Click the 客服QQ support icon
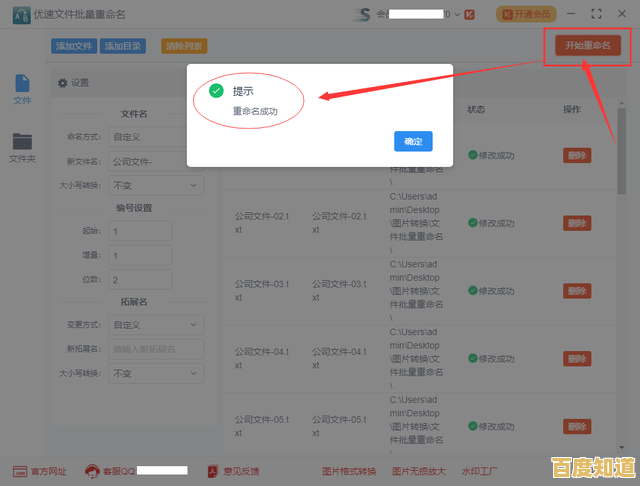 click(x=92, y=471)
